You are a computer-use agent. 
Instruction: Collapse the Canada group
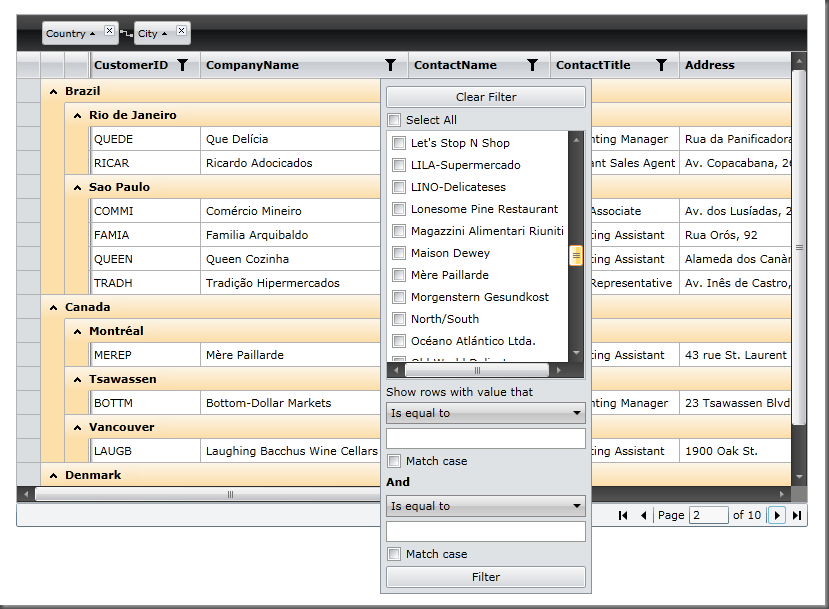(x=53, y=307)
